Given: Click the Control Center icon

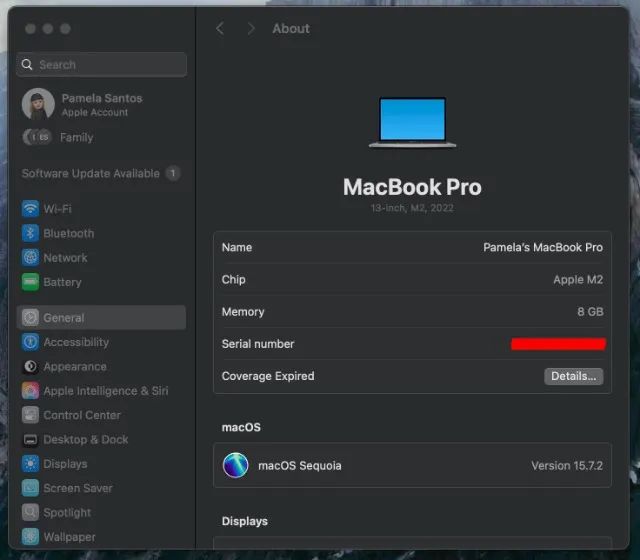Looking at the screenshot, I should (x=30, y=415).
